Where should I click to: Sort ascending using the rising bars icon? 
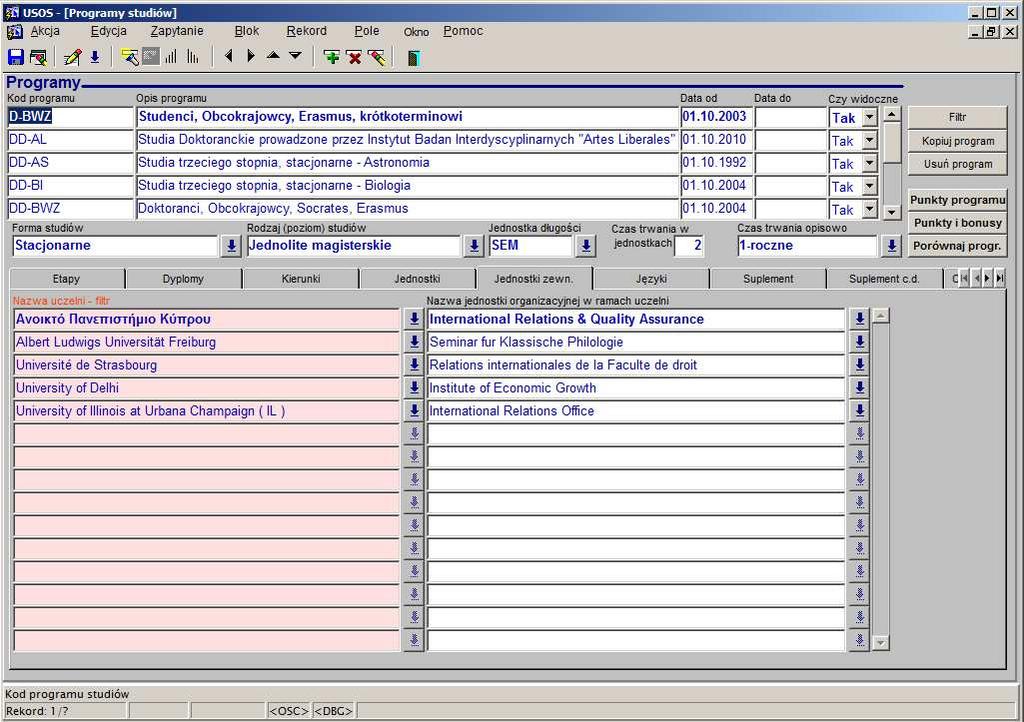coord(171,57)
